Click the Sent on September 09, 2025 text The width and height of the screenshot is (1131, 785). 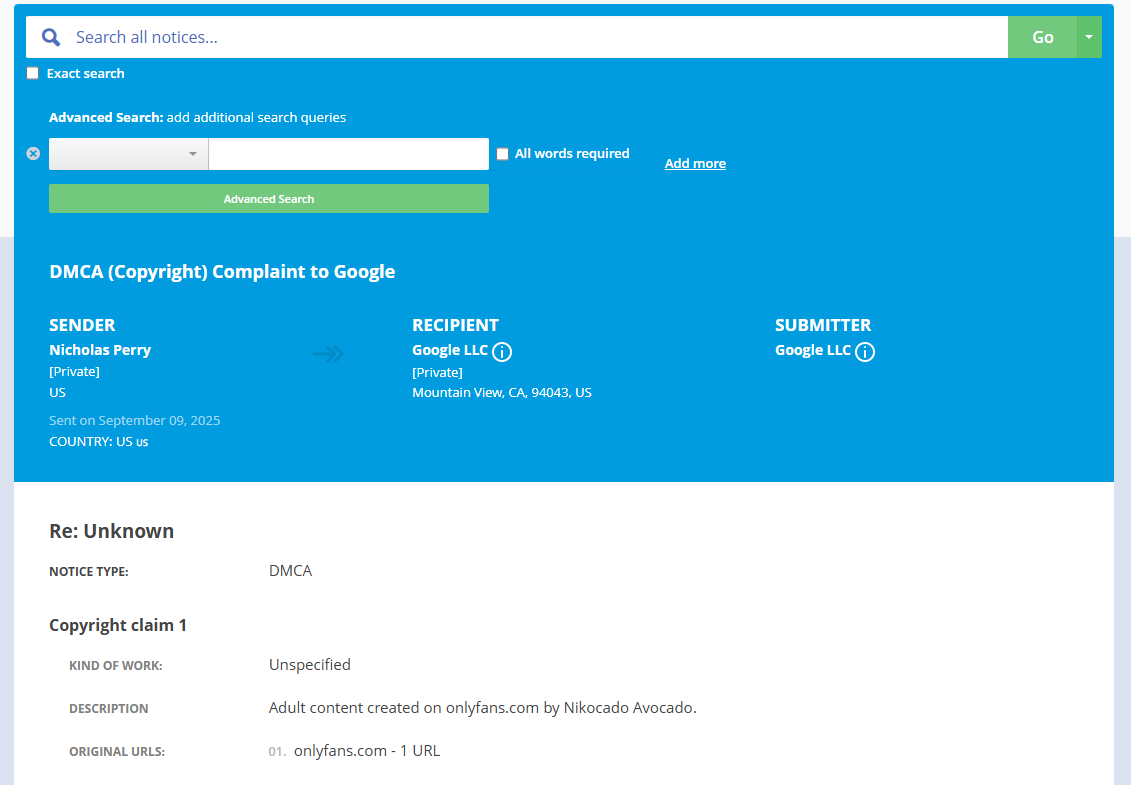pyautogui.click(x=135, y=420)
